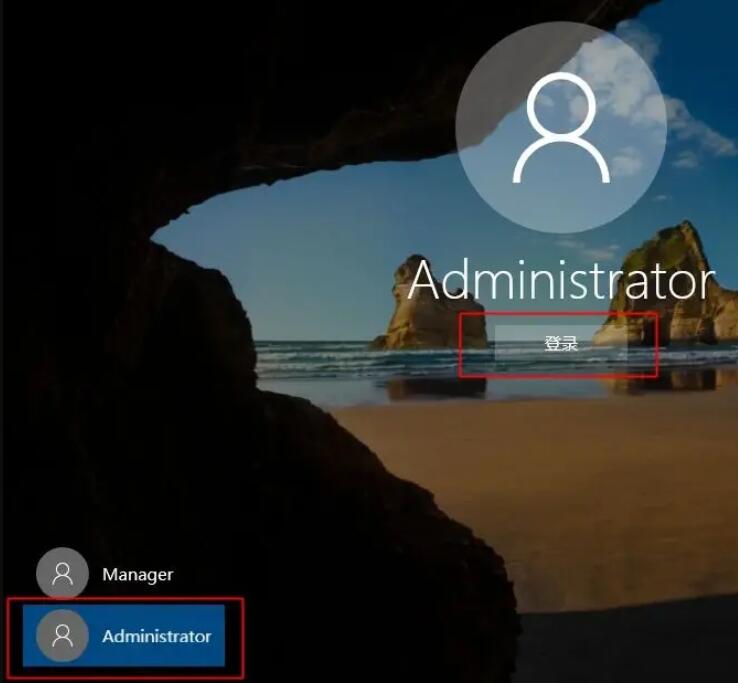The width and height of the screenshot is (738, 683).
Task: Click the left sea stack rock in wallpaper
Action: [x=420, y=305]
